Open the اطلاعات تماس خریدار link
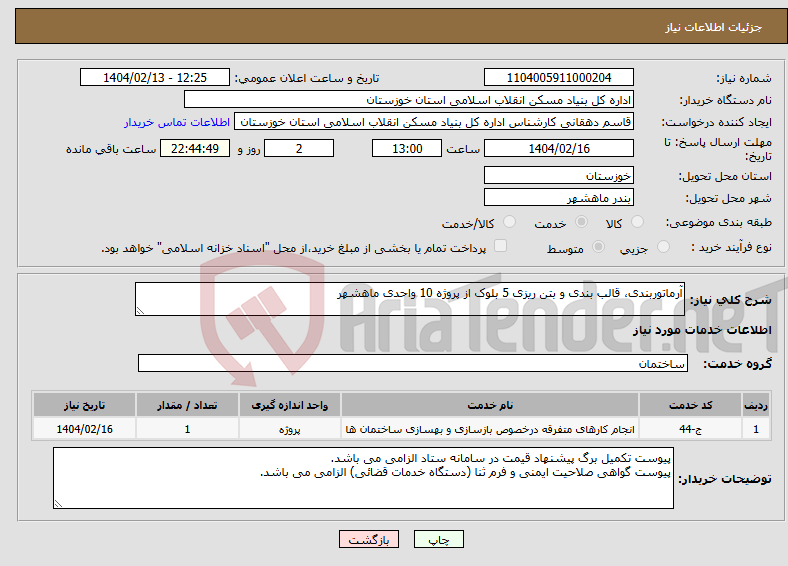This screenshot has width=788, height=566. (x=177, y=122)
